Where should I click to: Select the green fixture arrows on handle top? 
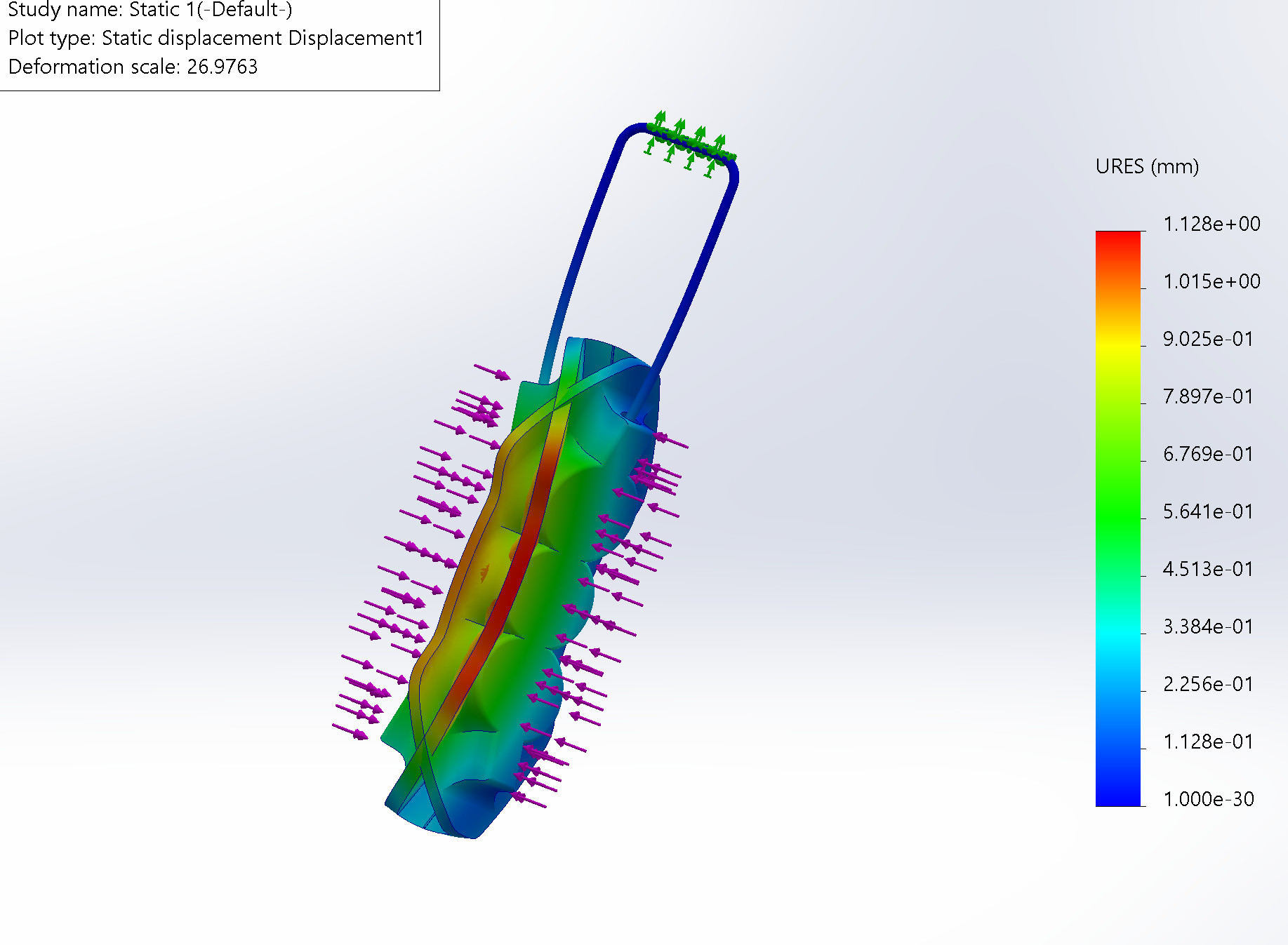pyautogui.click(x=689, y=143)
